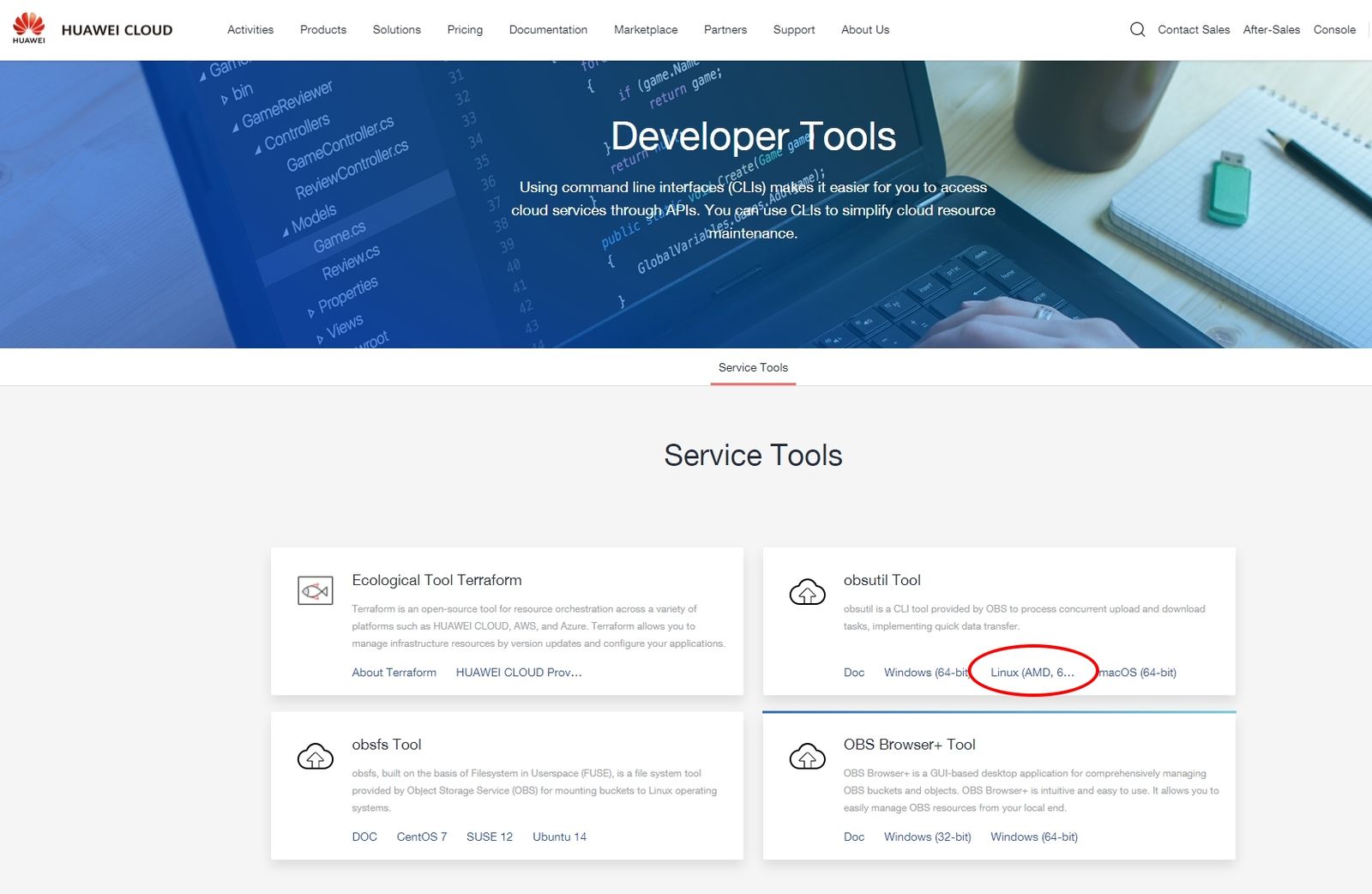Open the Solutions menu
This screenshot has height=894, width=1372.
pos(396,29)
